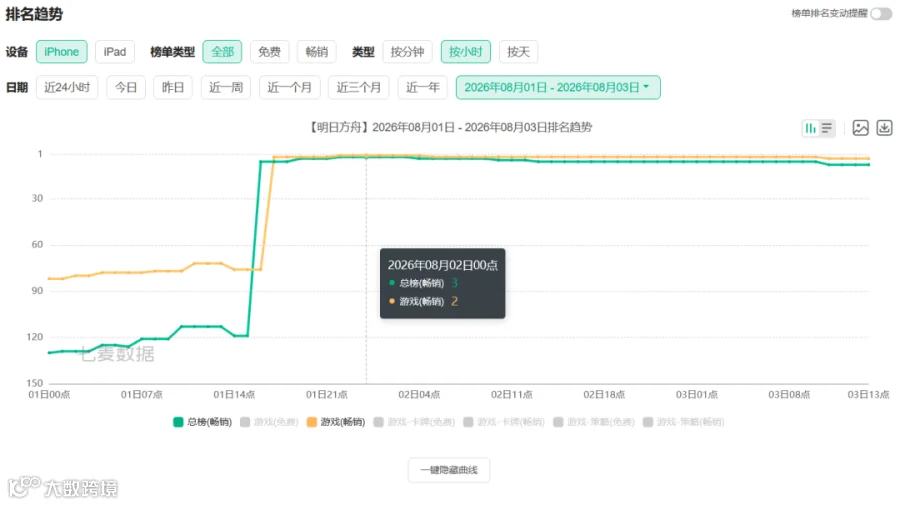Choose the 畅销 chart type
The image size is (900, 505).
coord(316,52)
